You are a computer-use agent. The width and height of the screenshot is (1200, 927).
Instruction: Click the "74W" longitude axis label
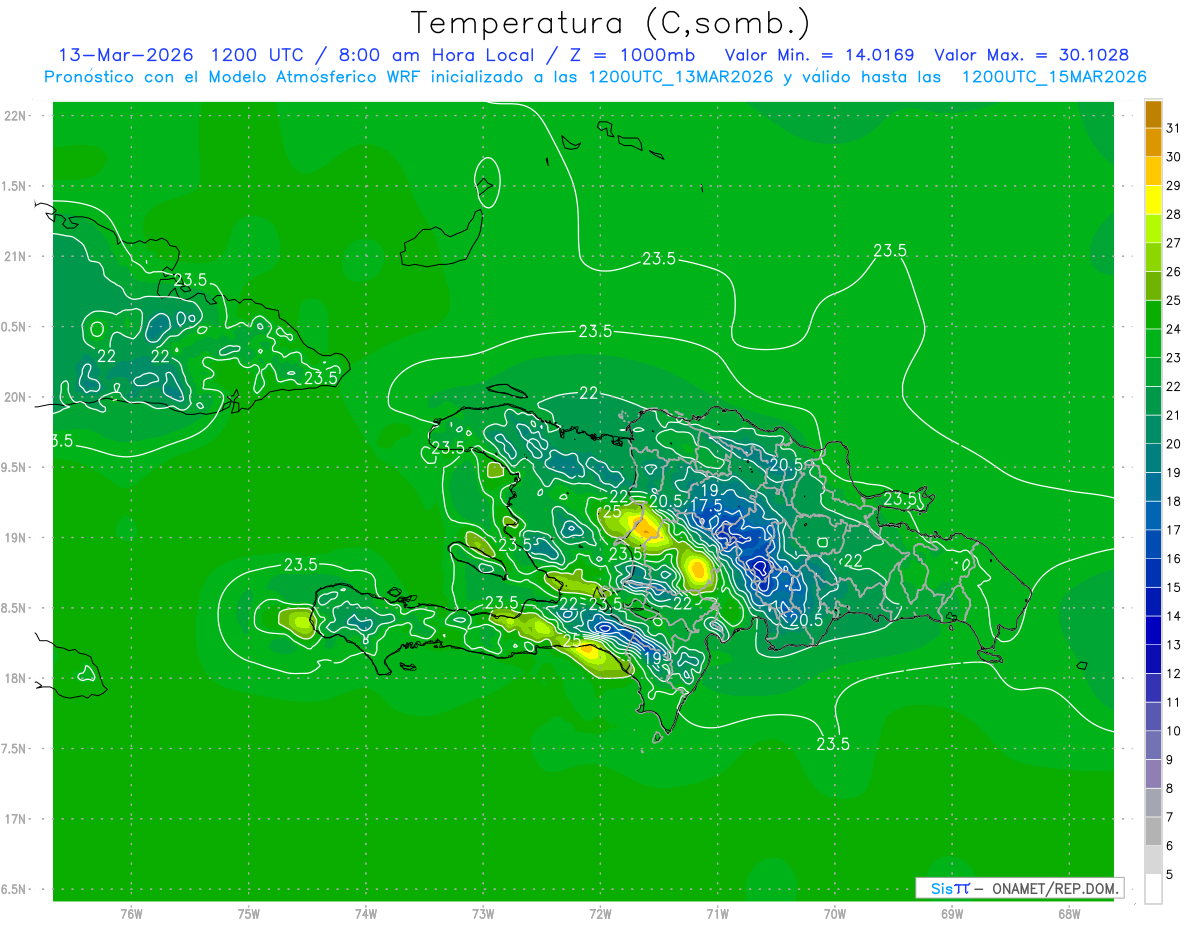tap(366, 914)
